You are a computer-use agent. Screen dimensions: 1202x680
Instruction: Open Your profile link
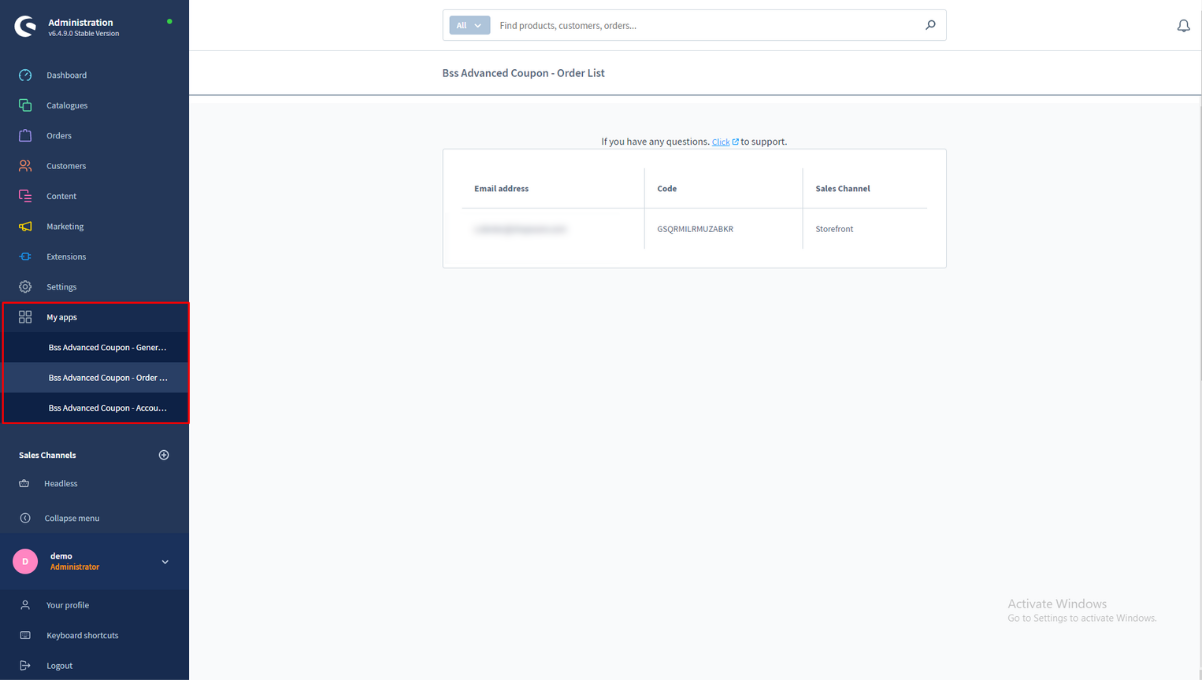(67, 605)
